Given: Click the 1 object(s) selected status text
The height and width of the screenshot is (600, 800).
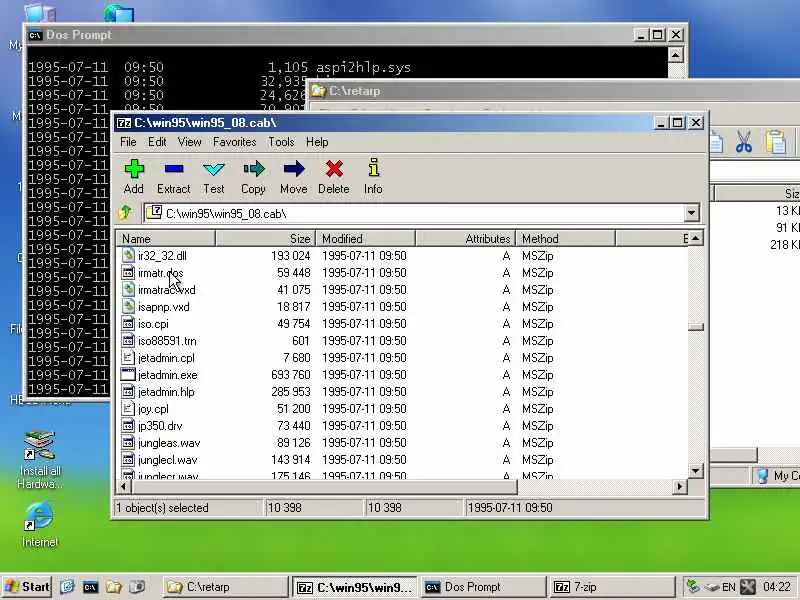Looking at the screenshot, I should 162,508.
